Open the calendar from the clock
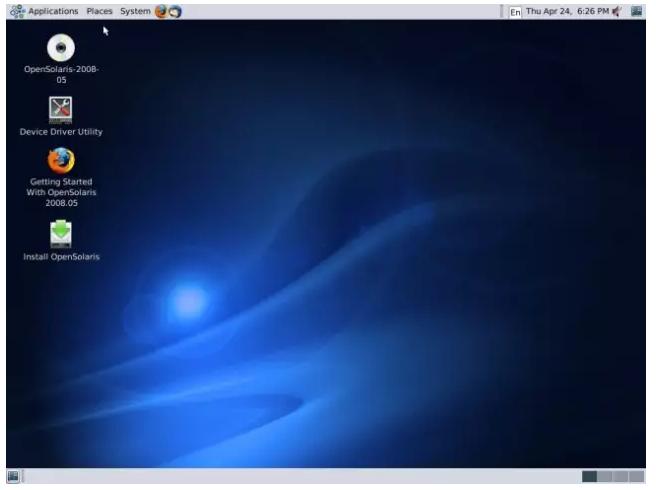Screen dimensions: 656x490 click(567, 11)
